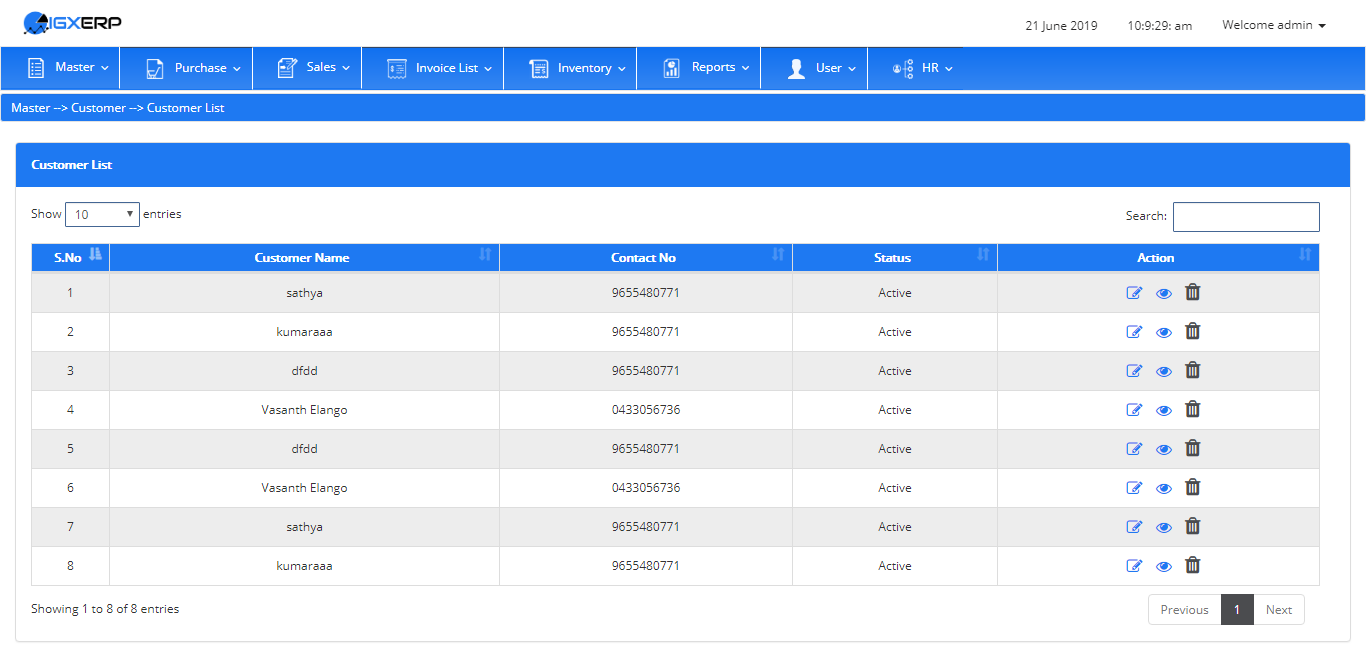Delete customer in row 2 with trash icon
Viewport: 1366px width, 662px height.
(1192, 331)
